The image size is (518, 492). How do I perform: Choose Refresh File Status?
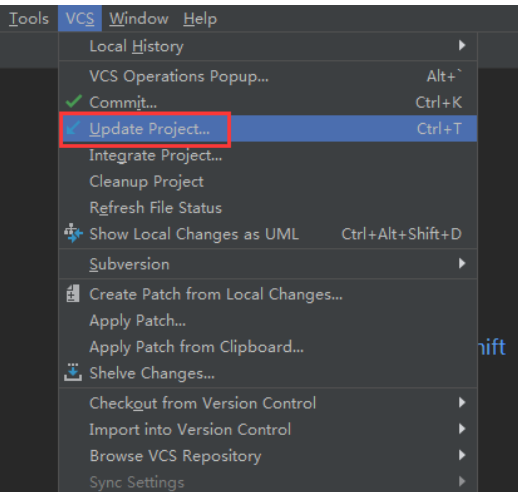pyautogui.click(x=268, y=208)
